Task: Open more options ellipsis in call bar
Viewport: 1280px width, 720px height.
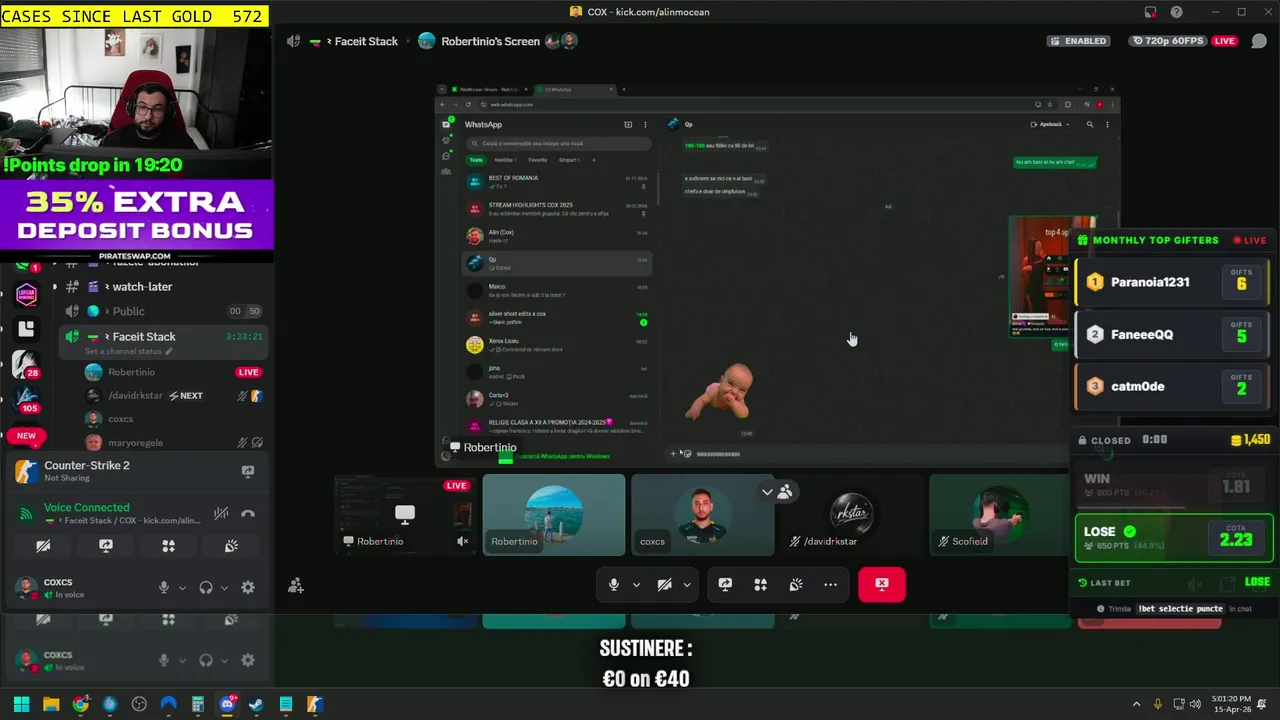Action: coord(830,585)
